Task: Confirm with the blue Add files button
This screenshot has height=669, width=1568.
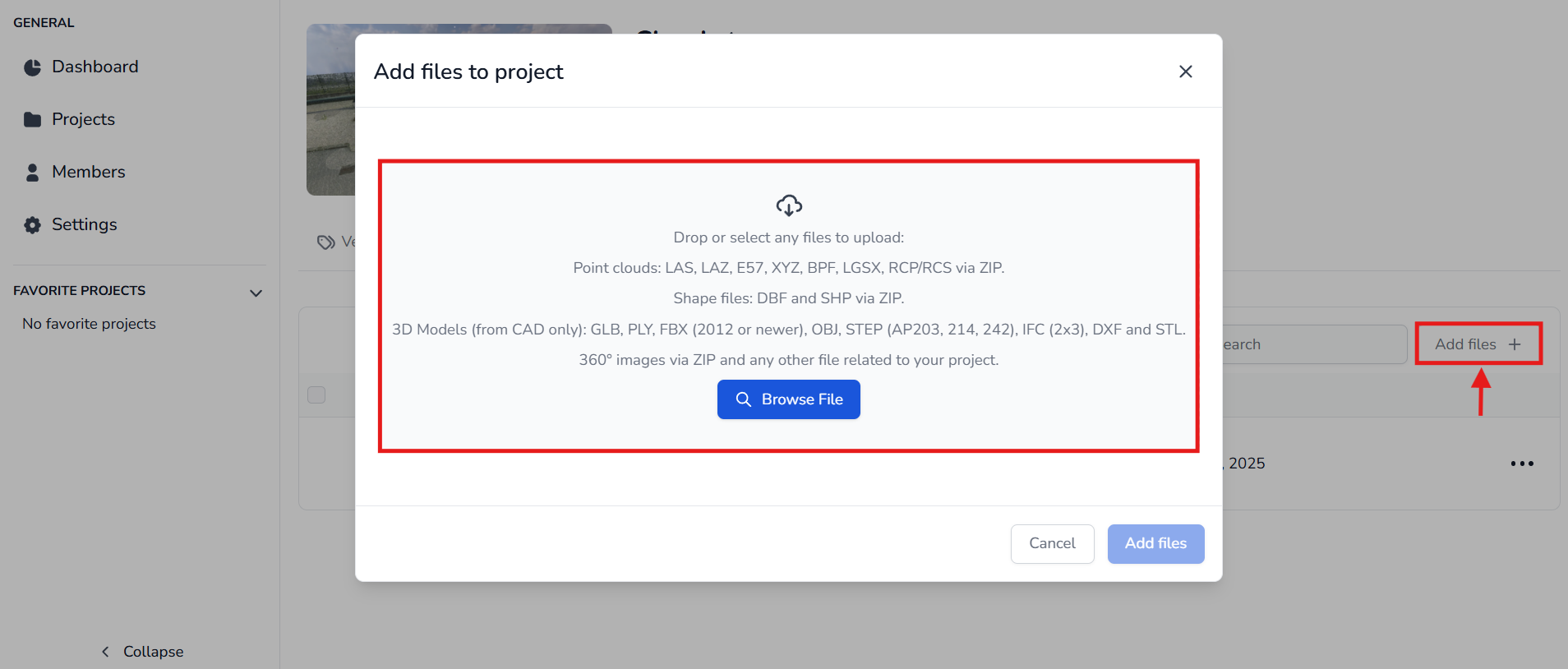Action: click(1155, 544)
